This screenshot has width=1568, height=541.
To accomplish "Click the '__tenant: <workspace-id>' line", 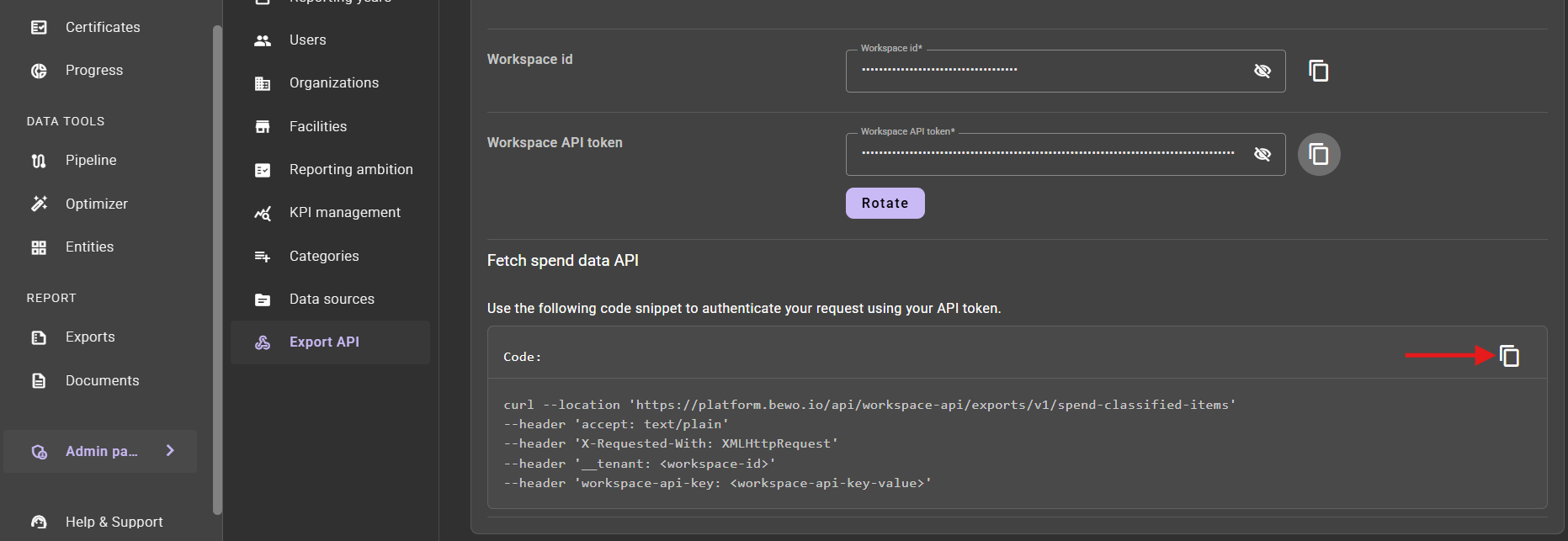I will [640, 464].
